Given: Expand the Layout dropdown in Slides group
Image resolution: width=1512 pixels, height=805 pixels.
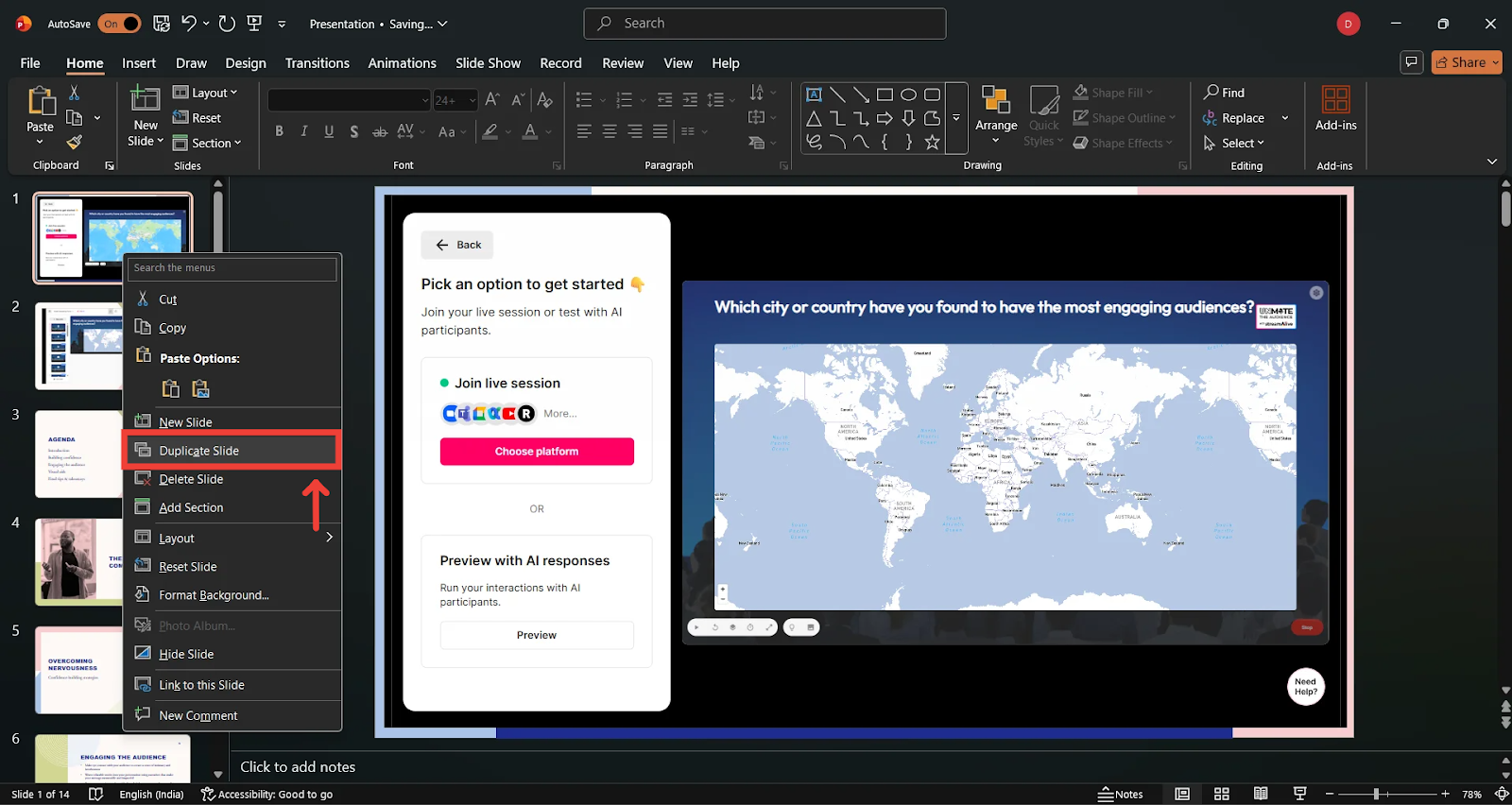Looking at the screenshot, I should pyautogui.click(x=206, y=93).
